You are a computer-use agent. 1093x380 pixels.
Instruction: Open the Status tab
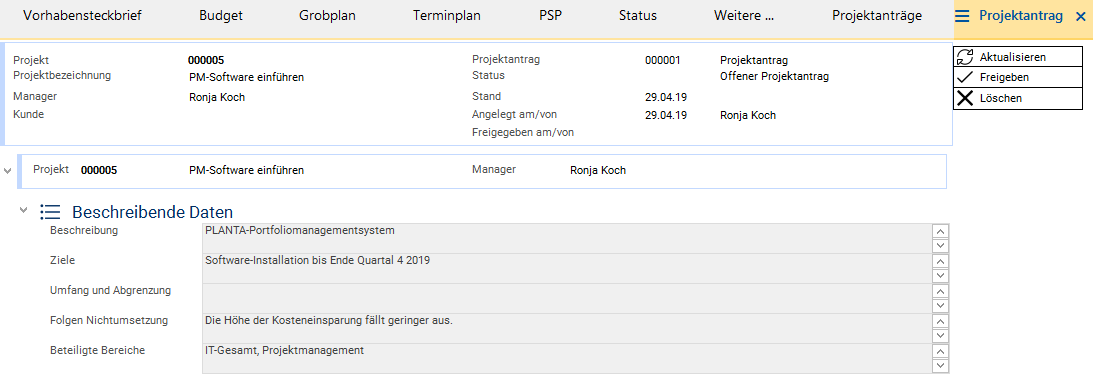coord(638,16)
